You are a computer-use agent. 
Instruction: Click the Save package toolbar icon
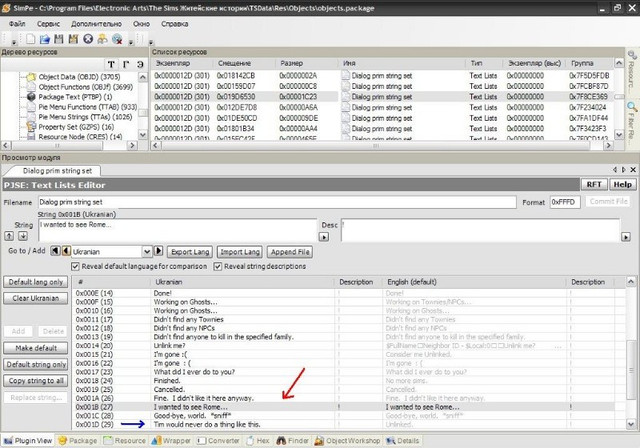59,39
